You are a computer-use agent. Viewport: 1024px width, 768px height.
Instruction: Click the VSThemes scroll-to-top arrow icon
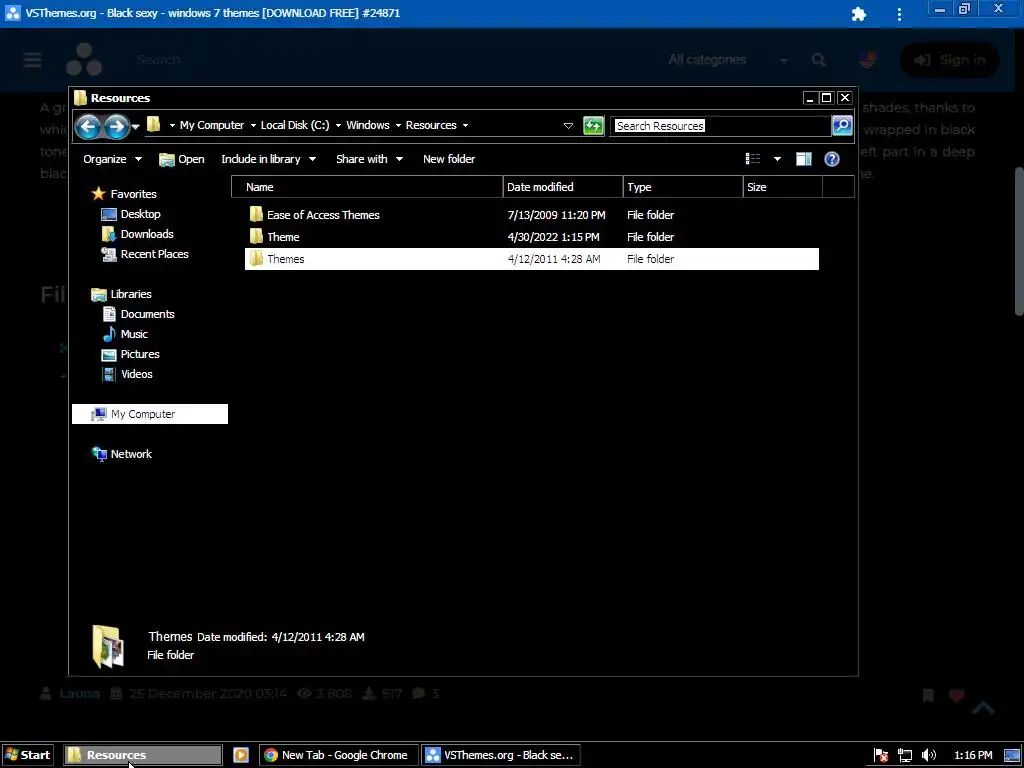(x=984, y=708)
